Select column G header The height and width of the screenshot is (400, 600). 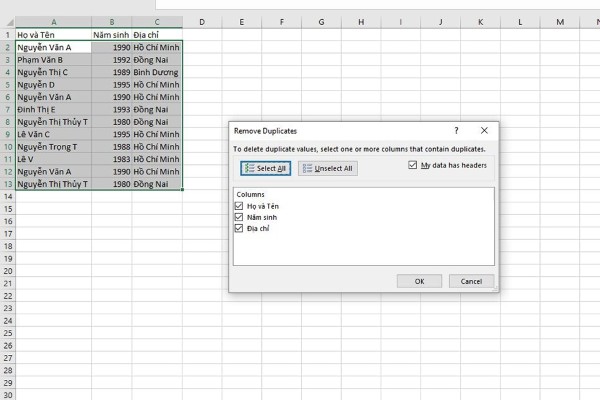(x=321, y=22)
